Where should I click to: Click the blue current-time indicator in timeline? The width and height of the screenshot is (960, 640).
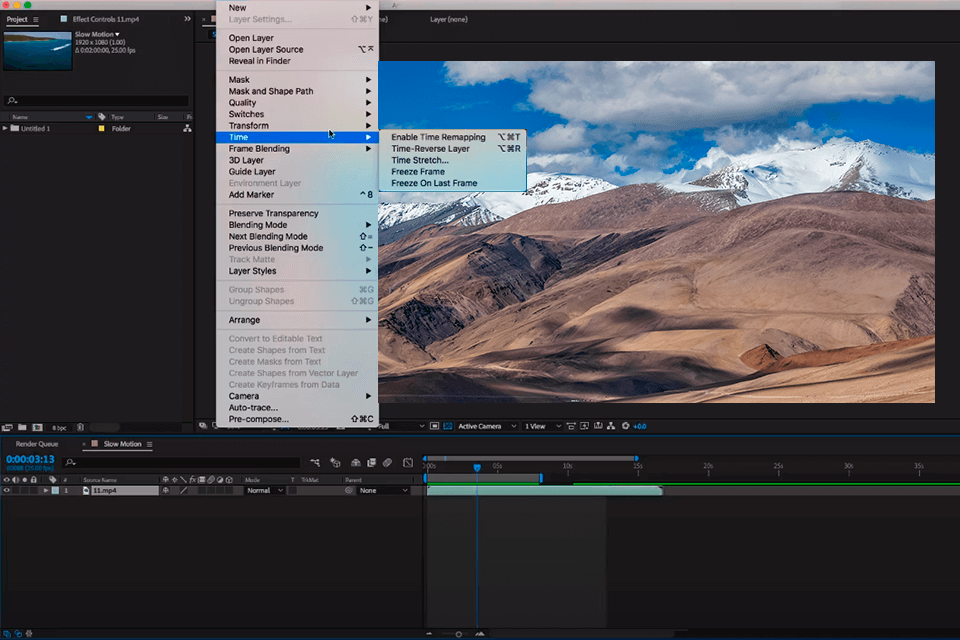click(477, 467)
